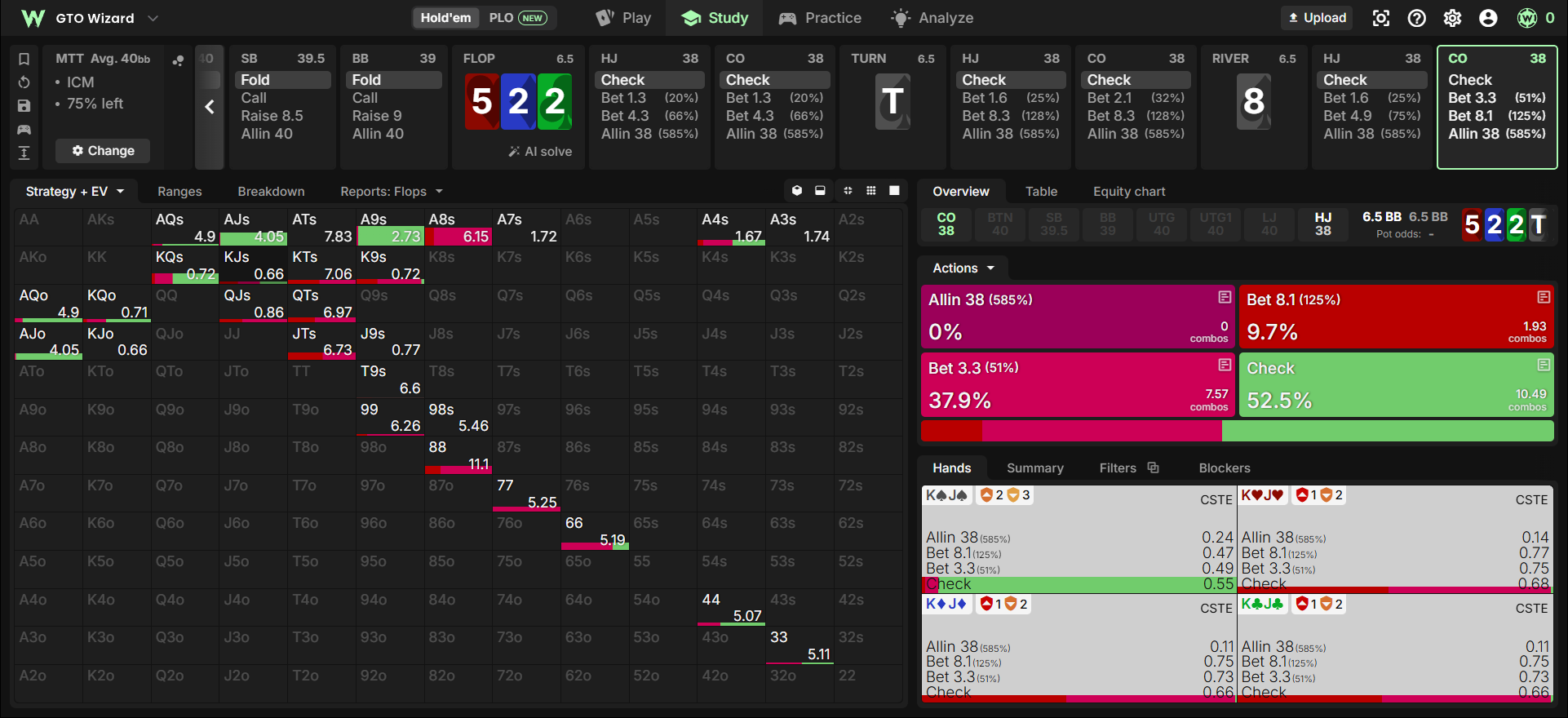This screenshot has width=1568, height=718.
Task: Open the Reports: Flops dropdown
Action: tap(392, 192)
